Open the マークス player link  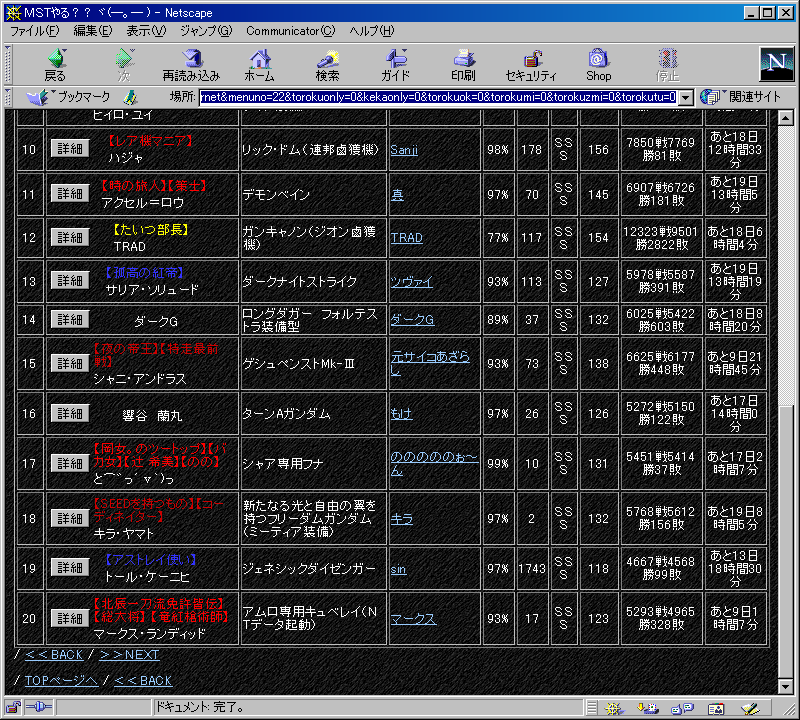[x=413, y=619]
